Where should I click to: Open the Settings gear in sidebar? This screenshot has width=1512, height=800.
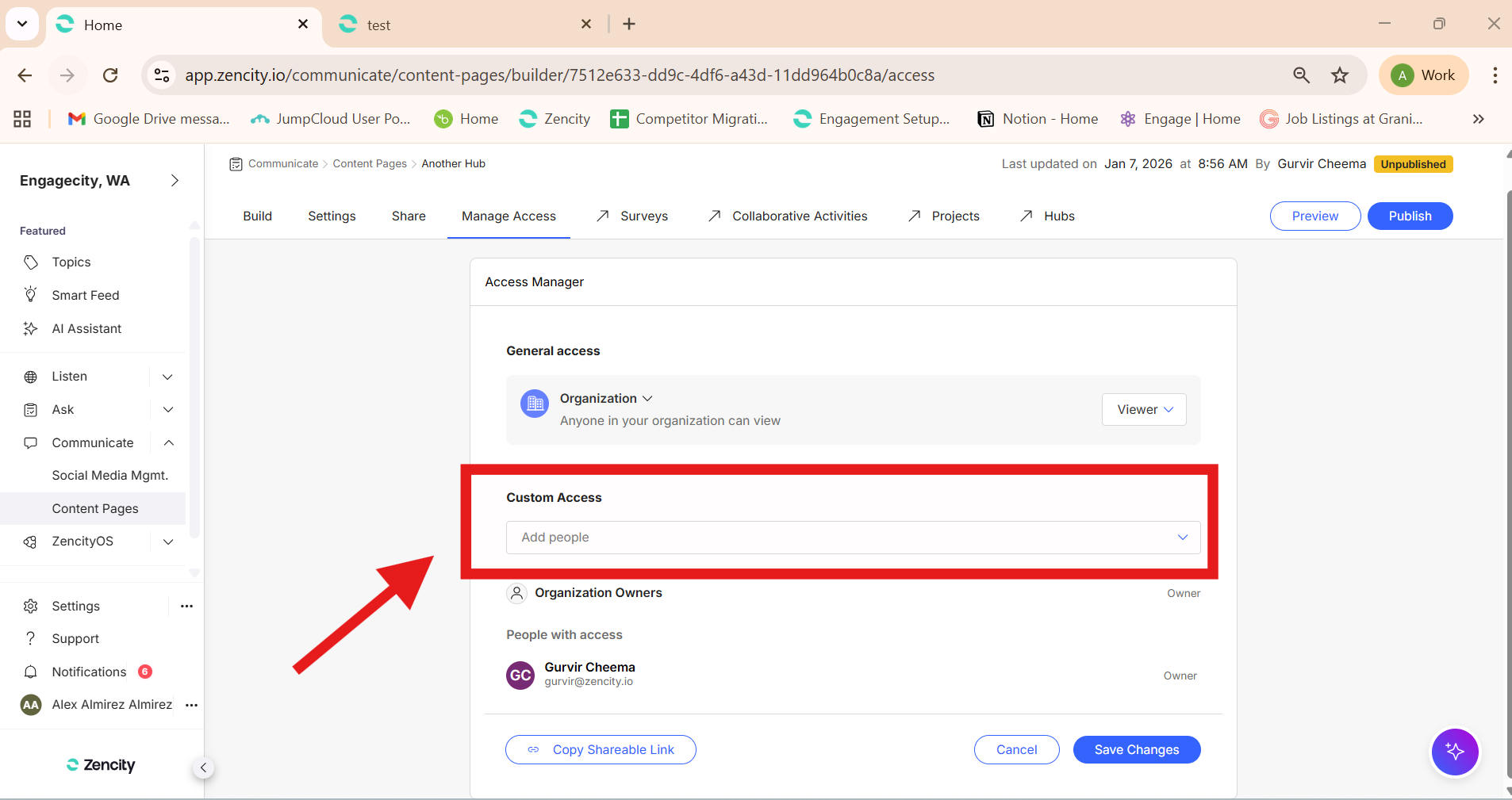[x=31, y=606]
